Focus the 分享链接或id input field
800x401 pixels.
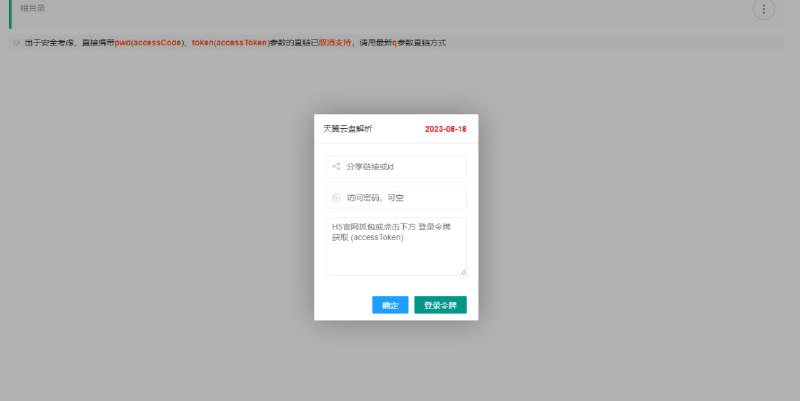[x=400, y=167]
